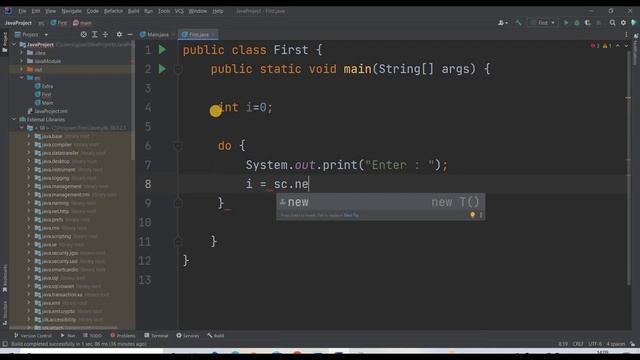Click the UTF-8 encoding in the status bar
Image resolution: width=640 pixels, height=360 pixels.
595,344
